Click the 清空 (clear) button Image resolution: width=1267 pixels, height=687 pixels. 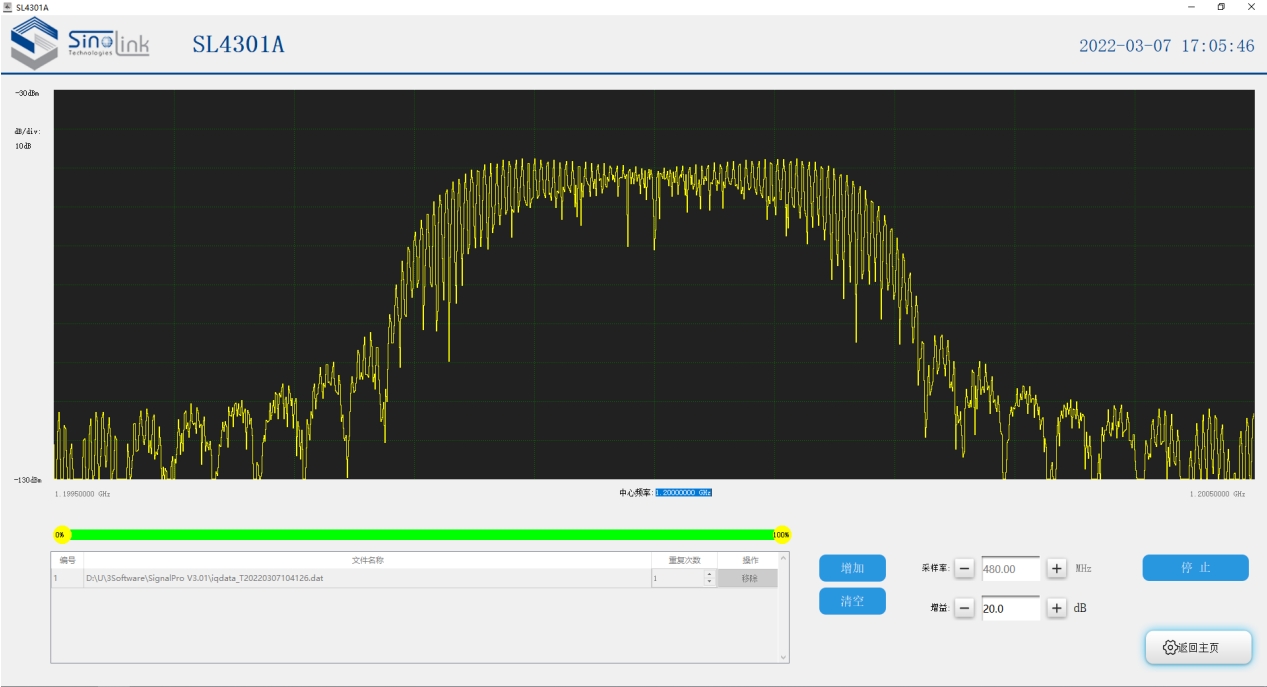point(852,601)
